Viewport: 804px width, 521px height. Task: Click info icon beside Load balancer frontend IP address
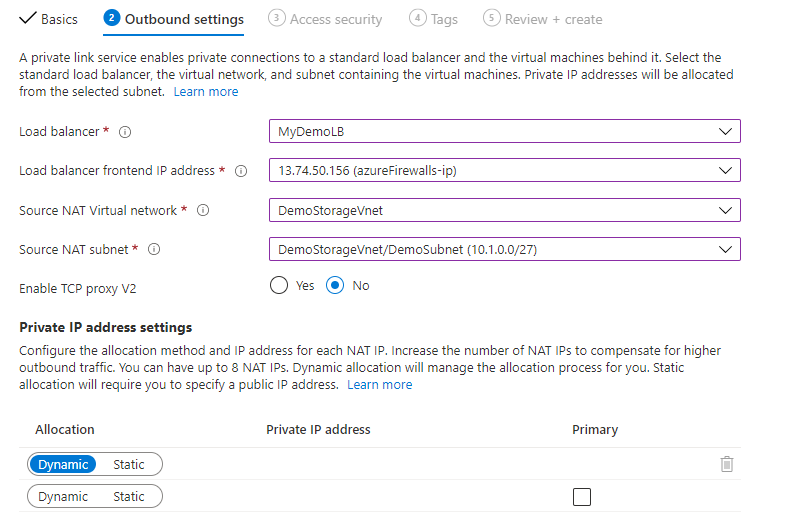[x=240, y=171]
